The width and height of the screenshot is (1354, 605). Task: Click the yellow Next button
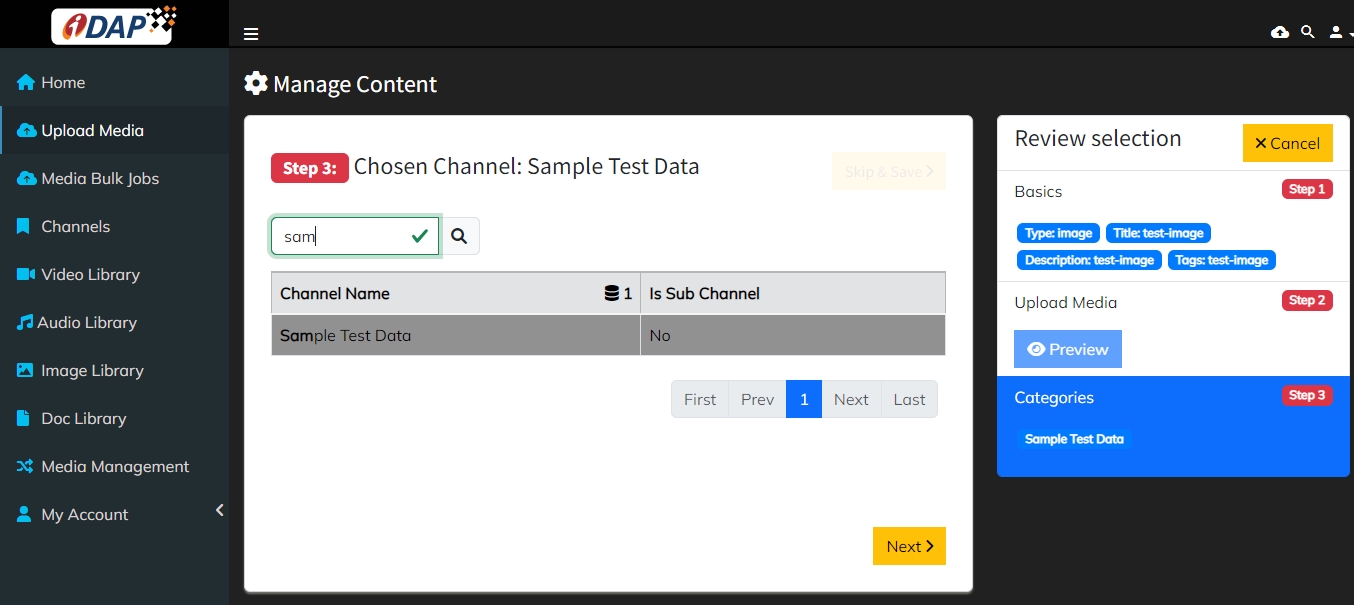pos(909,546)
